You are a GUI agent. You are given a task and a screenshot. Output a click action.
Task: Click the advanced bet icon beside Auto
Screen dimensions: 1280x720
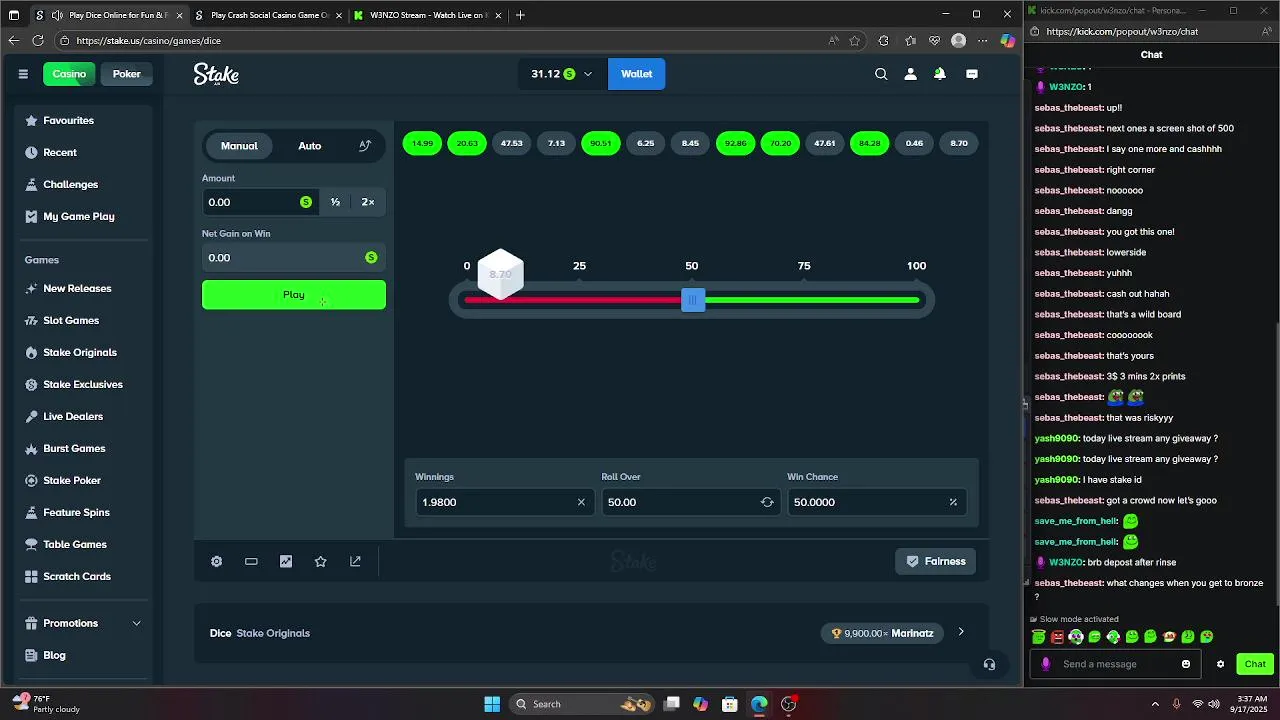pyautogui.click(x=365, y=146)
